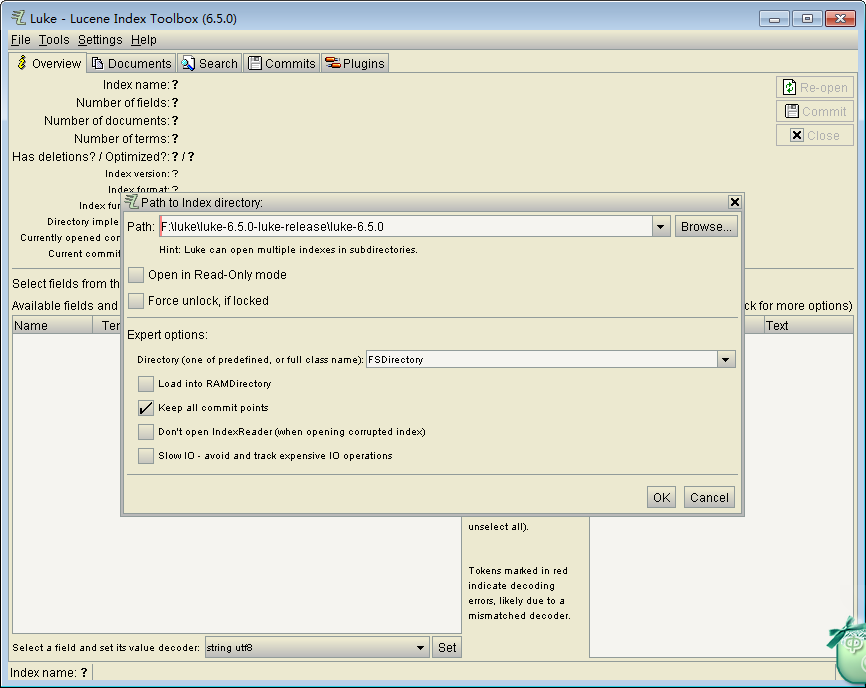Click the Re-open button refresh icon
The image size is (866, 688).
click(x=789, y=87)
